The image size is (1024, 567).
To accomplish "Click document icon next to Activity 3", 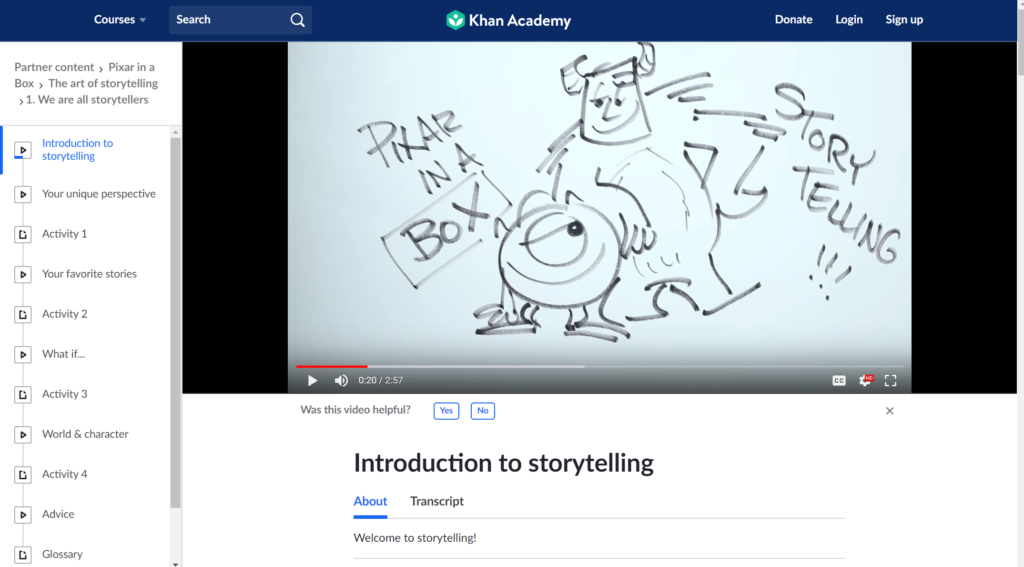I will coord(23,395).
